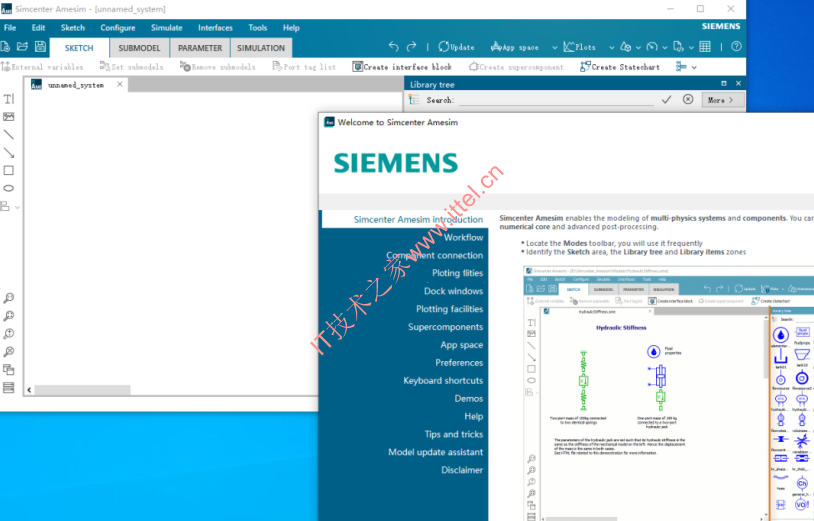Open Supercomponents help topic

click(x=445, y=327)
